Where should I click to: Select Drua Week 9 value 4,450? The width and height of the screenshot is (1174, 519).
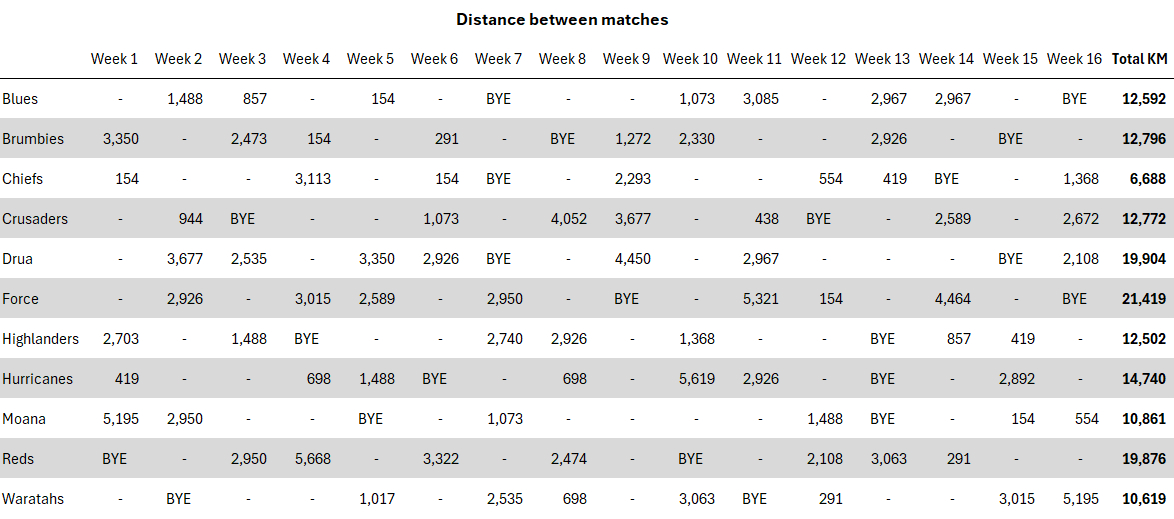coord(631,259)
